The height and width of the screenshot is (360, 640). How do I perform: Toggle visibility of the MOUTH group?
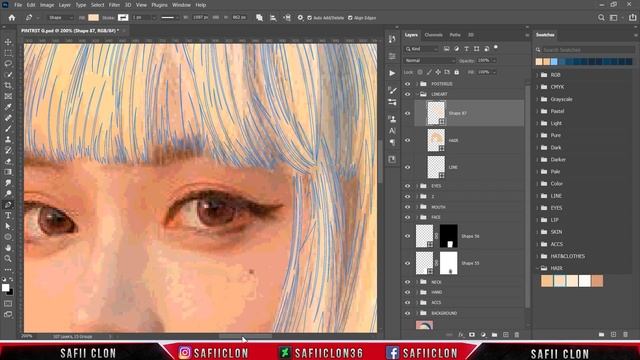tap(407, 207)
